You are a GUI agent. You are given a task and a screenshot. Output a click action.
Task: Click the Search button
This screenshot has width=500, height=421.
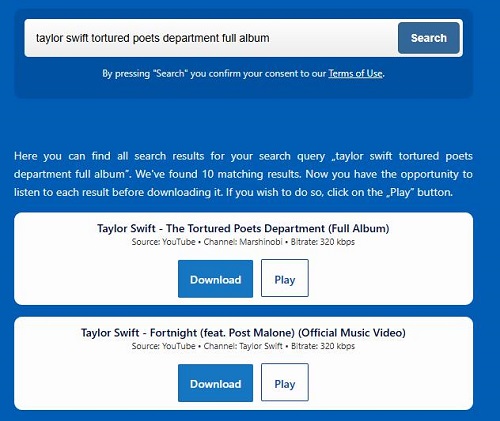point(429,38)
